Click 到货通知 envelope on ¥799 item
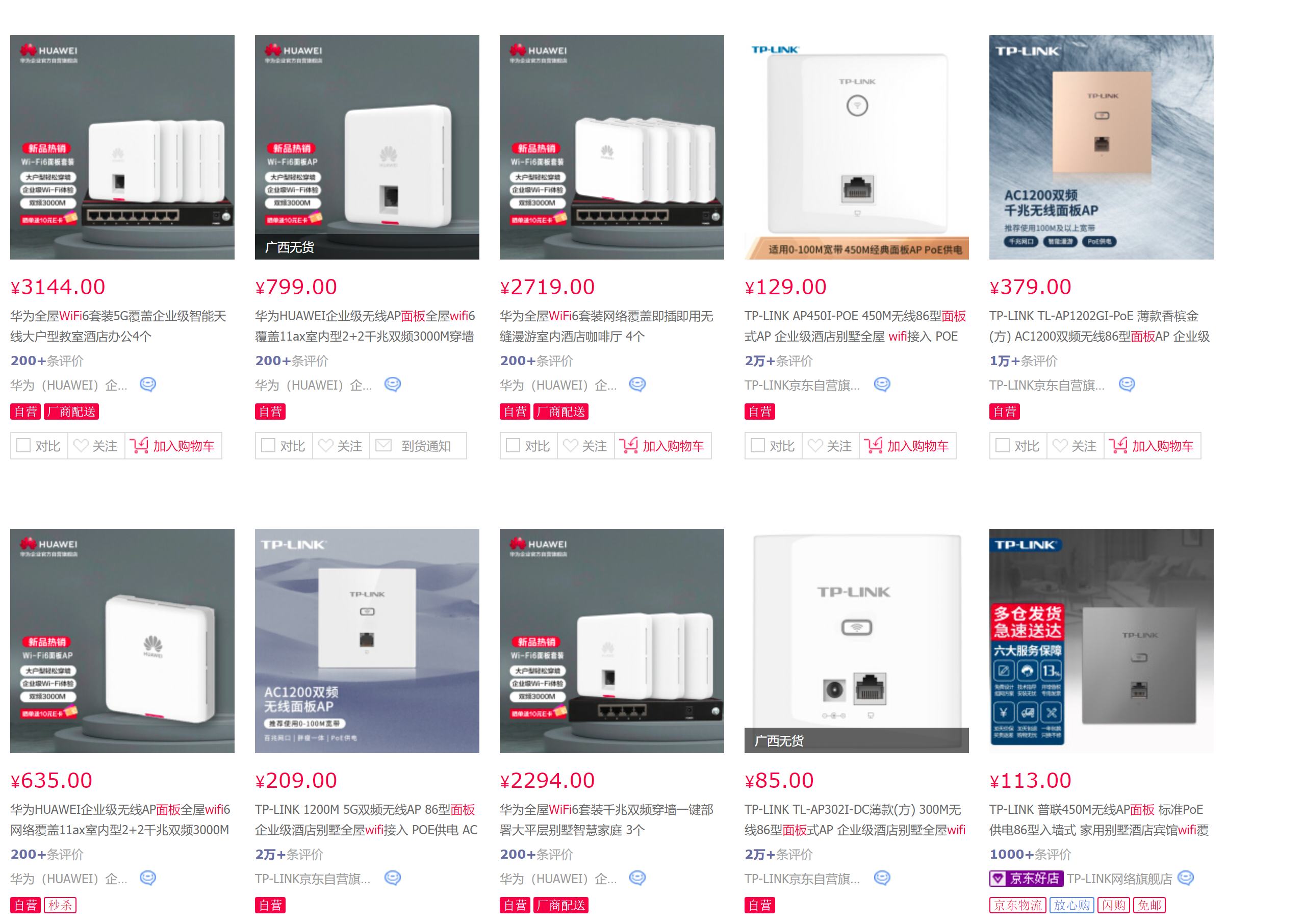The image size is (1304, 924). tap(418, 446)
